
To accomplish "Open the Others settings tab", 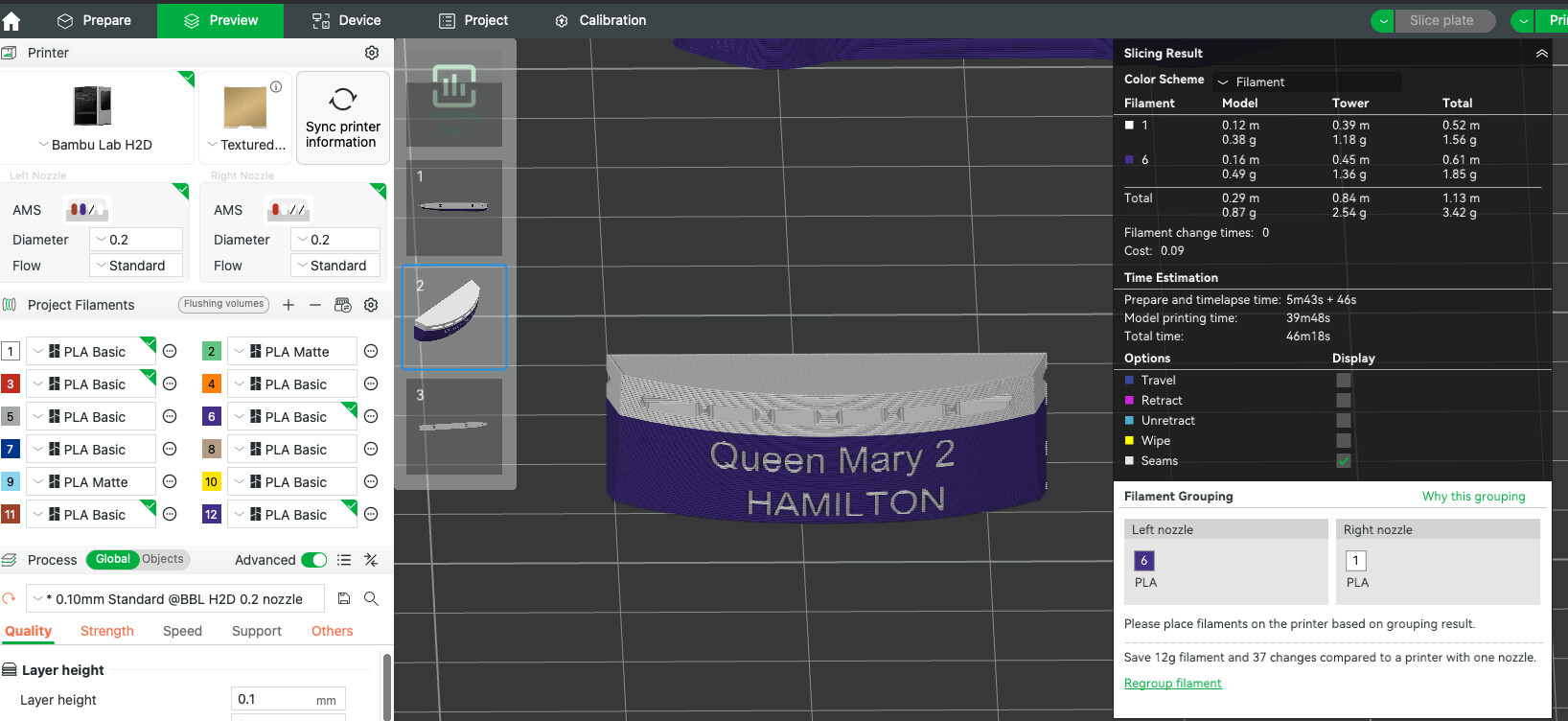I will coord(332,631).
